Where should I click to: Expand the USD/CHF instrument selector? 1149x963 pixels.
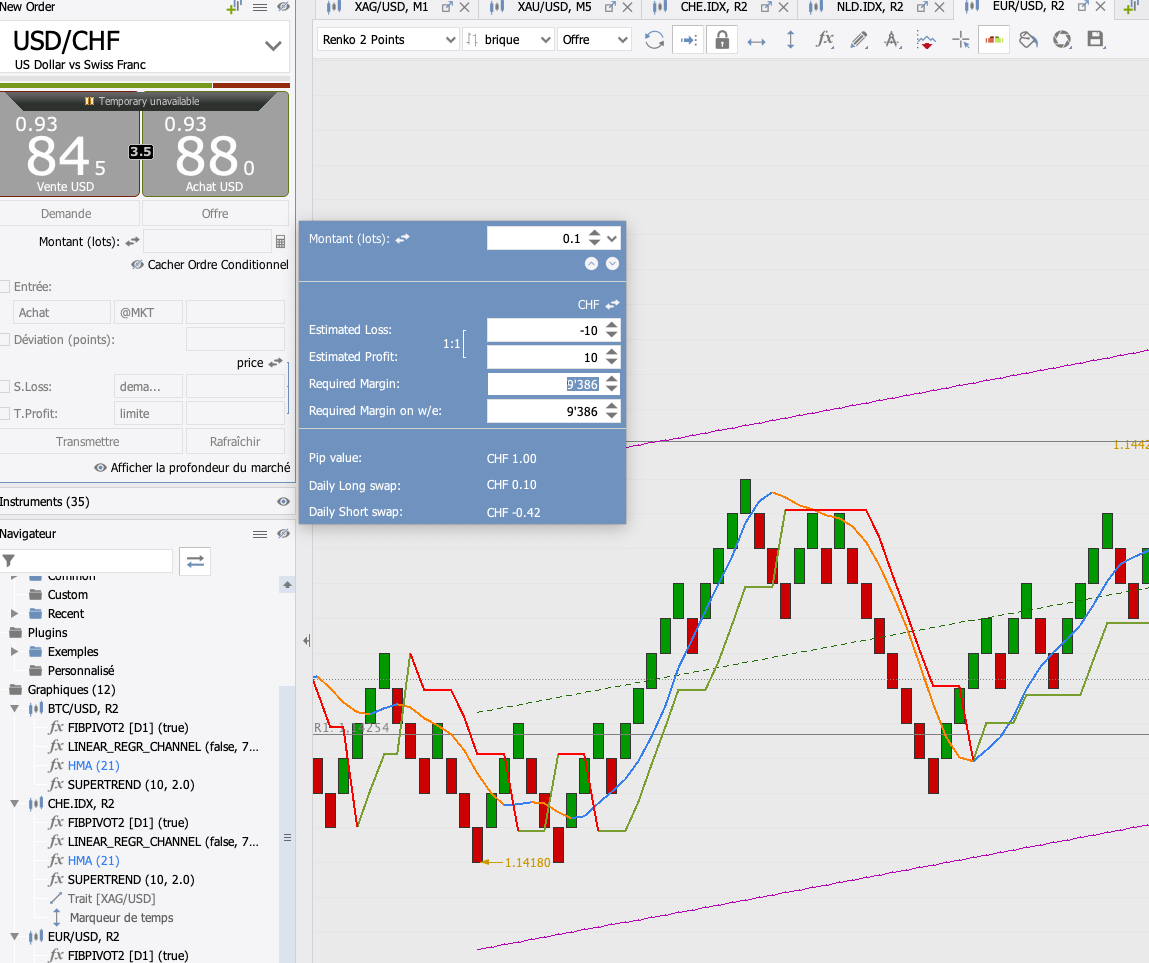tap(272, 46)
